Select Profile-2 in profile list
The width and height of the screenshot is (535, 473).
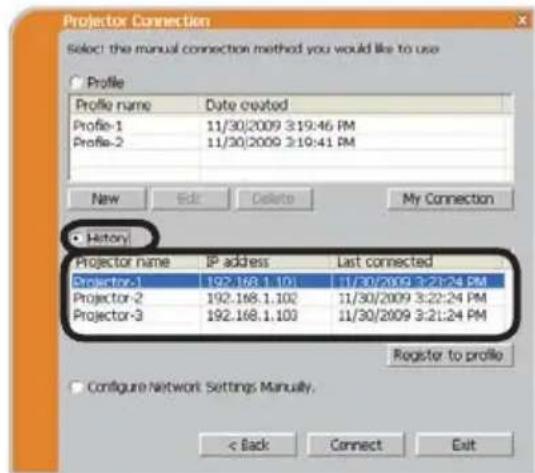pyautogui.click(x=98, y=142)
